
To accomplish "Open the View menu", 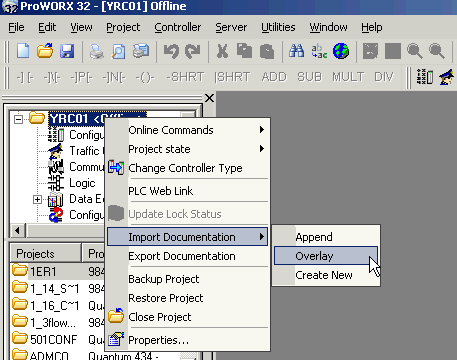I will tap(81, 27).
